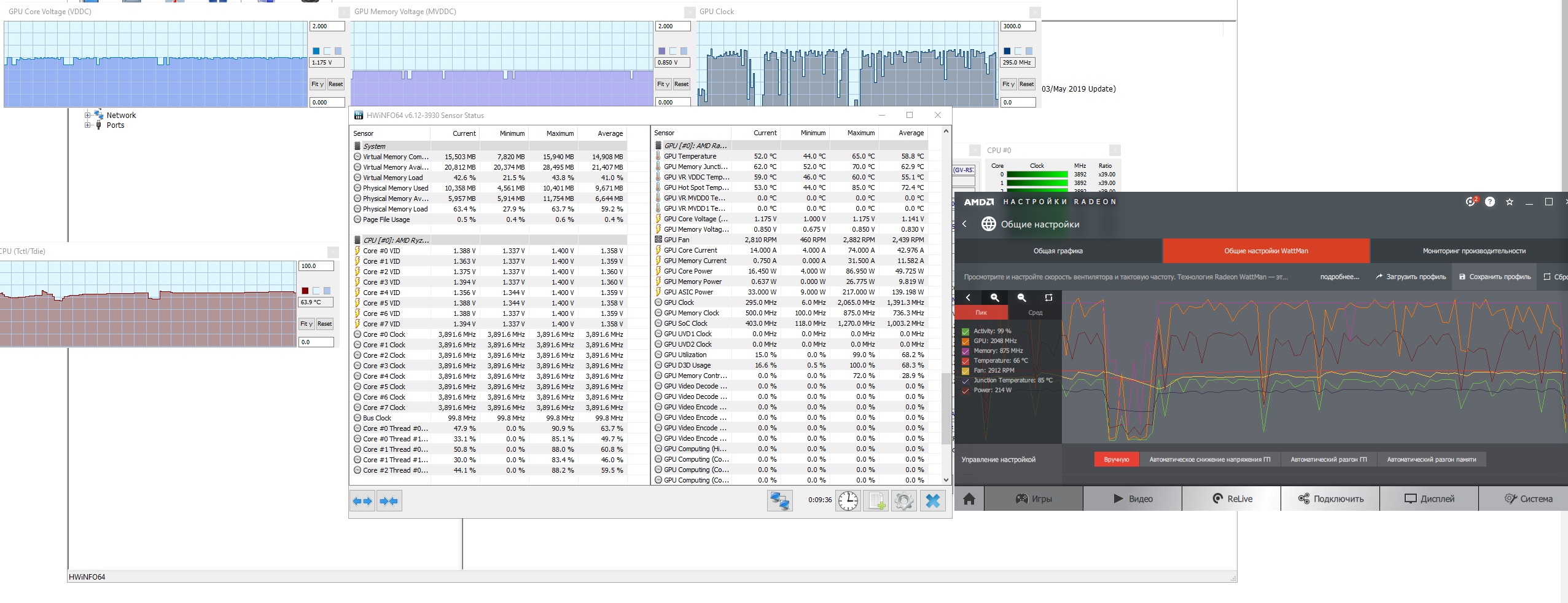Open HWiNFO remote monitoring (two computers icon)
Screen dimensions: 1568x603
(x=780, y=501)
